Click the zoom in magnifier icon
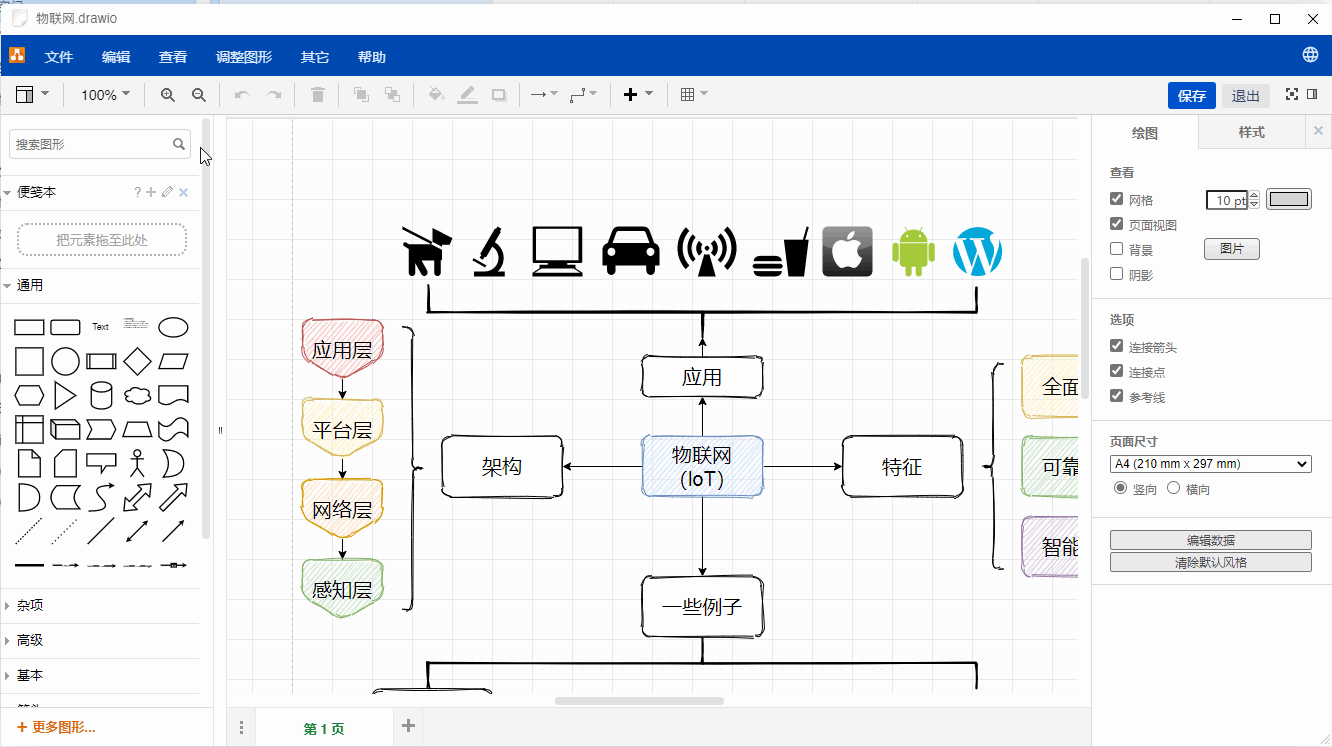The image size is (1332, 747). [167, 95]
